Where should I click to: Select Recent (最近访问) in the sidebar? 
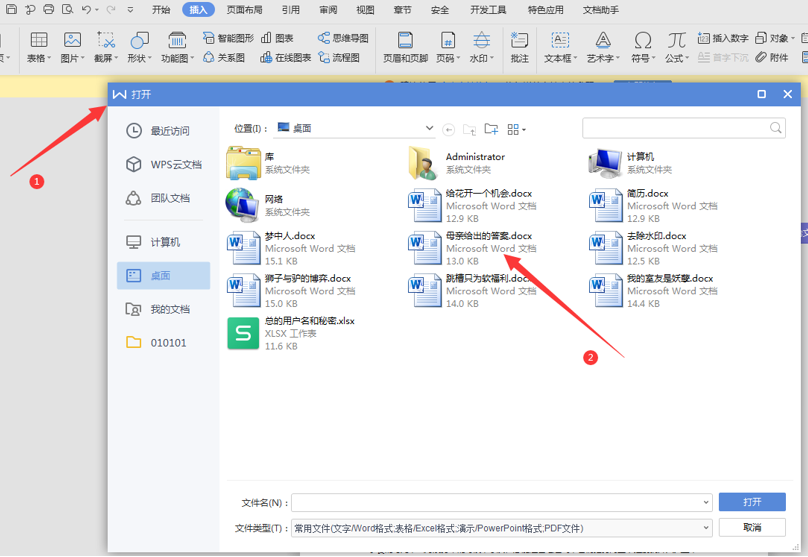tap(164, 131)
